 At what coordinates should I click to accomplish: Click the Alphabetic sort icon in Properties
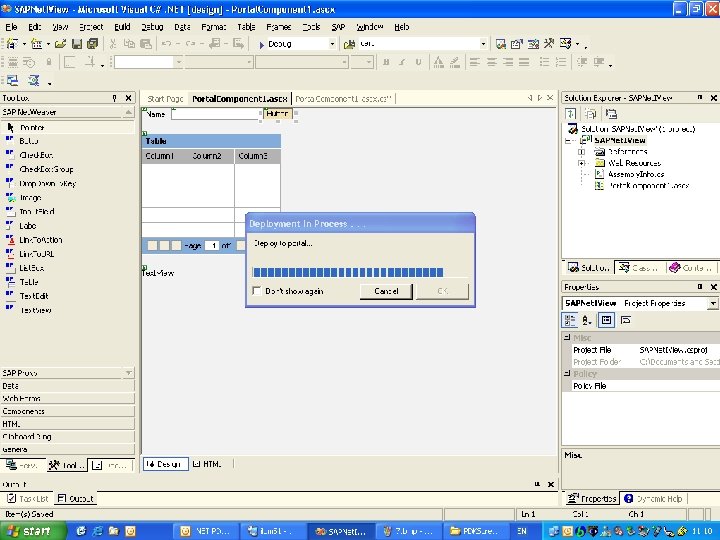[x=587, y=320]
